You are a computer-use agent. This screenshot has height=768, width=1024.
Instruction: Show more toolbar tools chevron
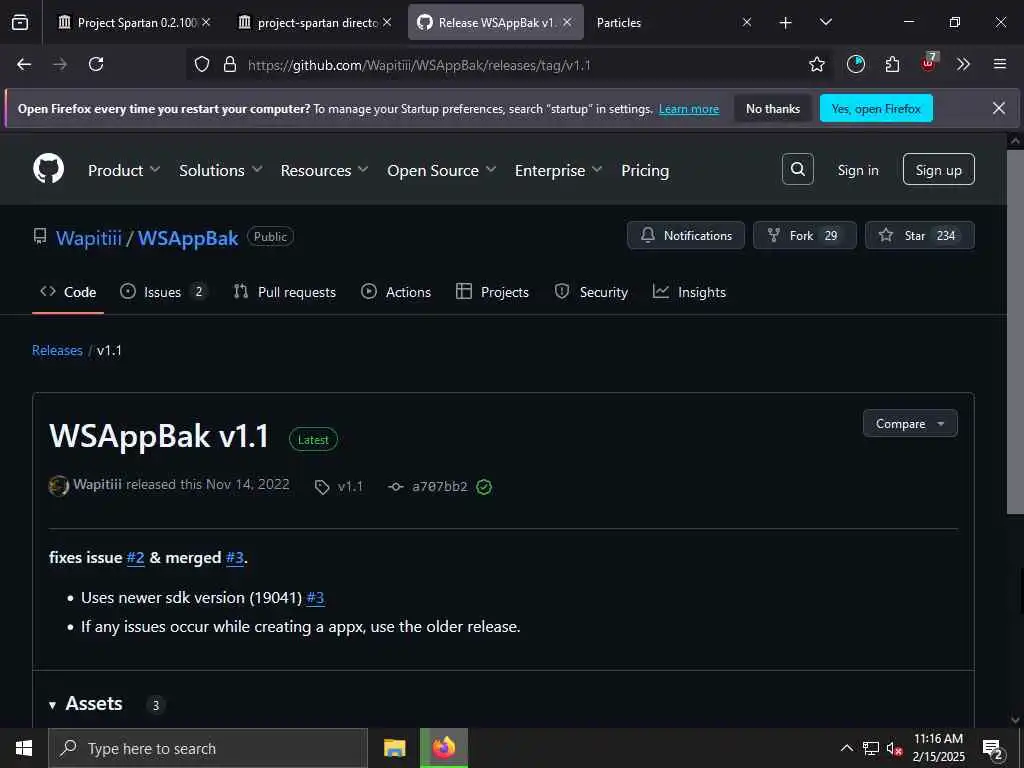(963, 64)
